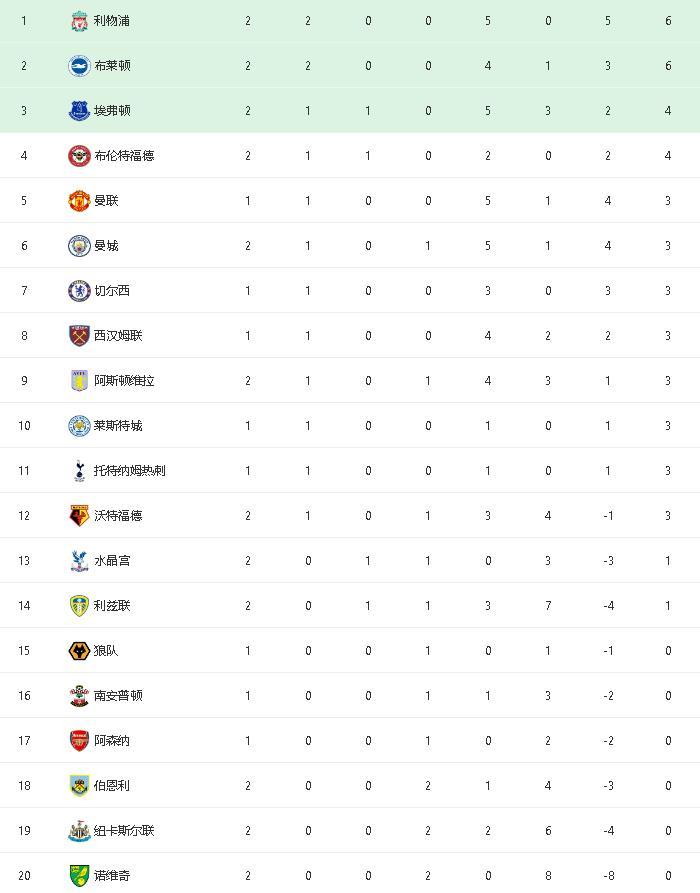The width and height of the screenshot is (700, 893).
Task: Click the Manchester United crest icon
Action: tap(79, 201)
